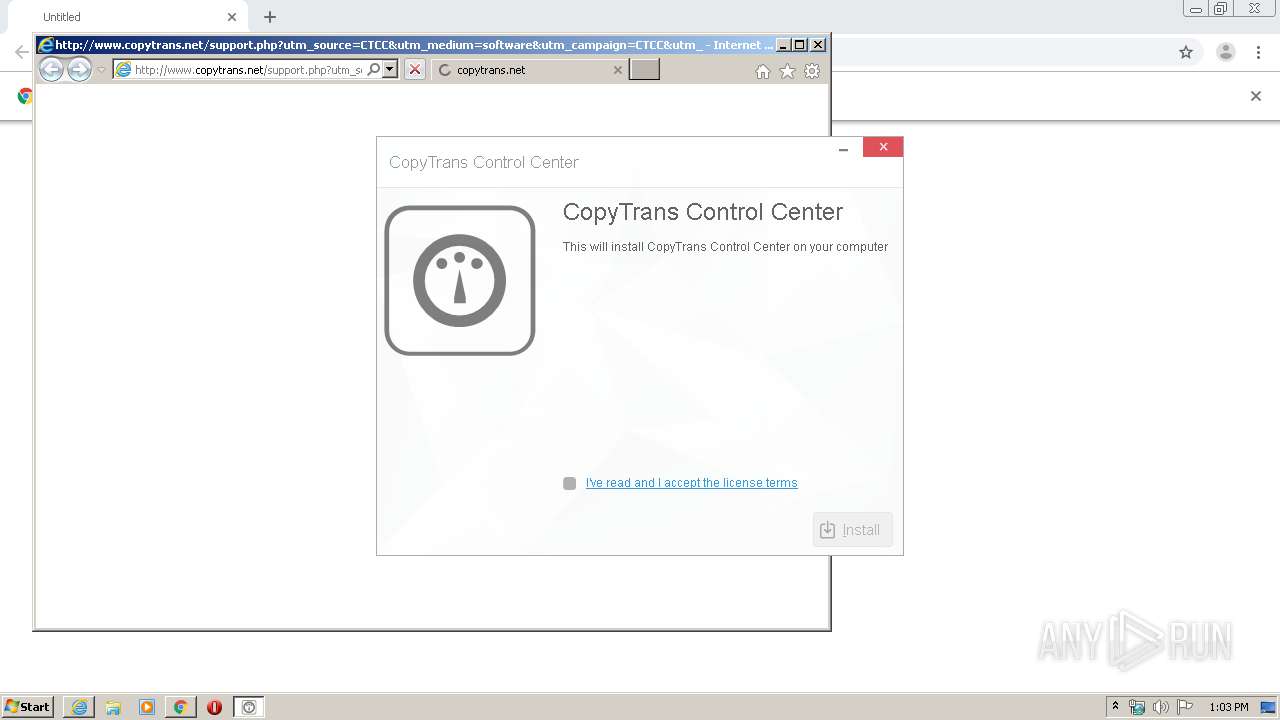
Task: Go back in Internet Explorer
Action: pos(51,69)
